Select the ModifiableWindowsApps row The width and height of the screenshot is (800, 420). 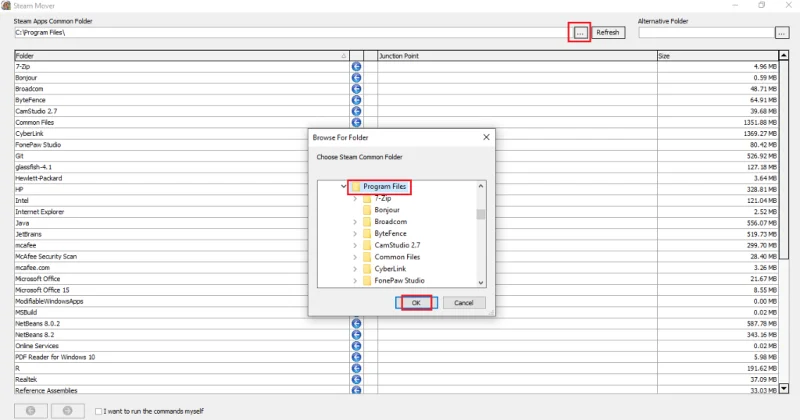pos(182,301)
